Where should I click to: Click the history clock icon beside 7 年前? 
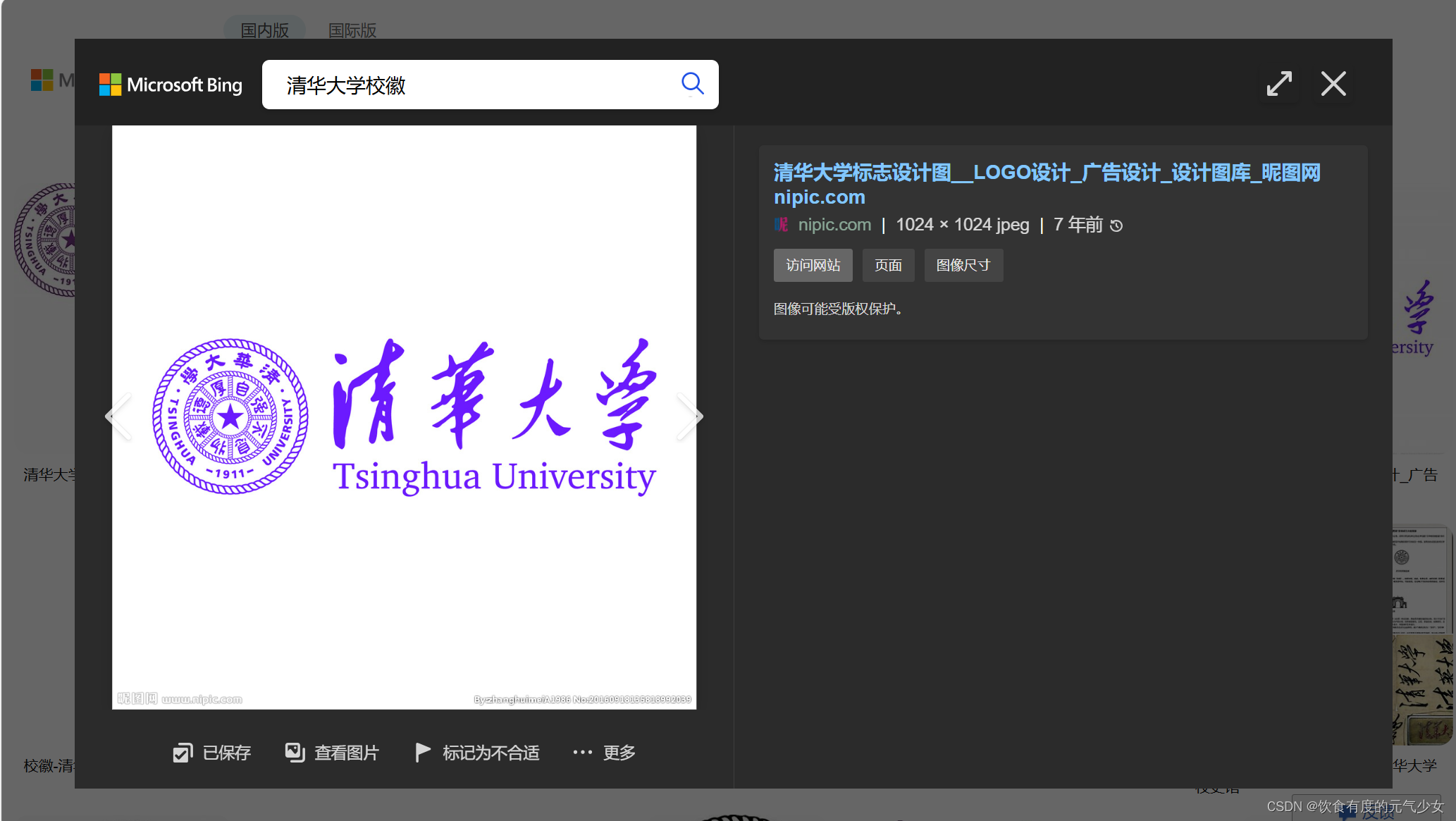[x=1116, y=226]
